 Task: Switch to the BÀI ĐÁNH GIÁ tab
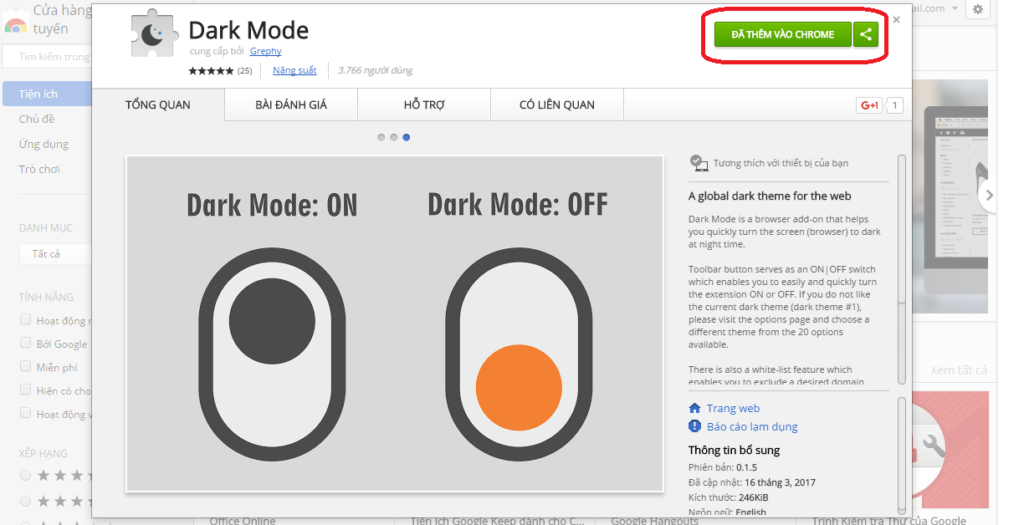point(291,104)
